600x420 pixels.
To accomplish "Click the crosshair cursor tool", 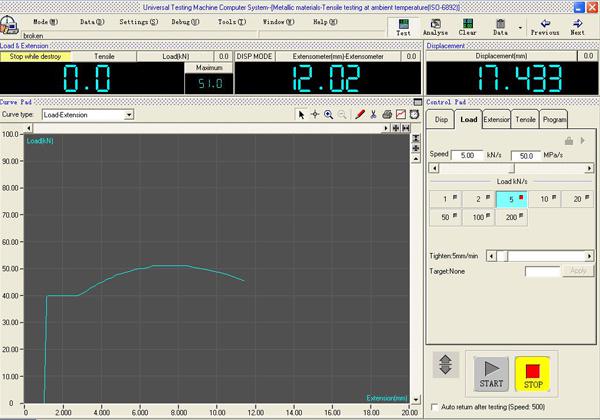I will coord(316,115).
